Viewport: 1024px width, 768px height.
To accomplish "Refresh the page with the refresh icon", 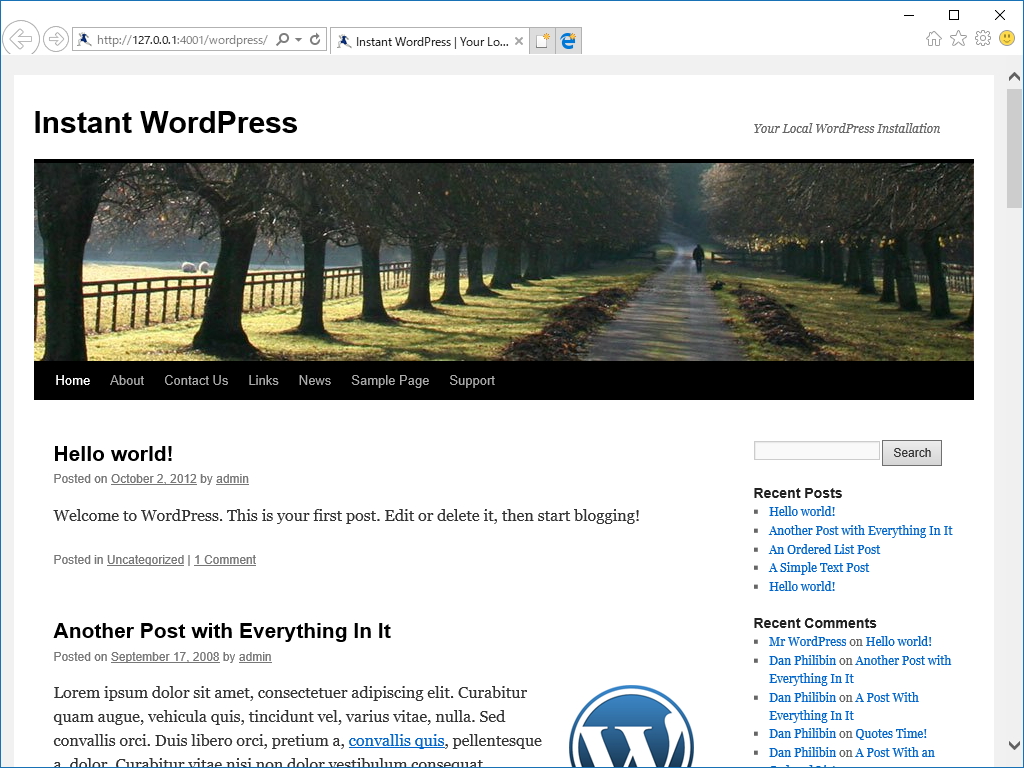I will point(314,38).
